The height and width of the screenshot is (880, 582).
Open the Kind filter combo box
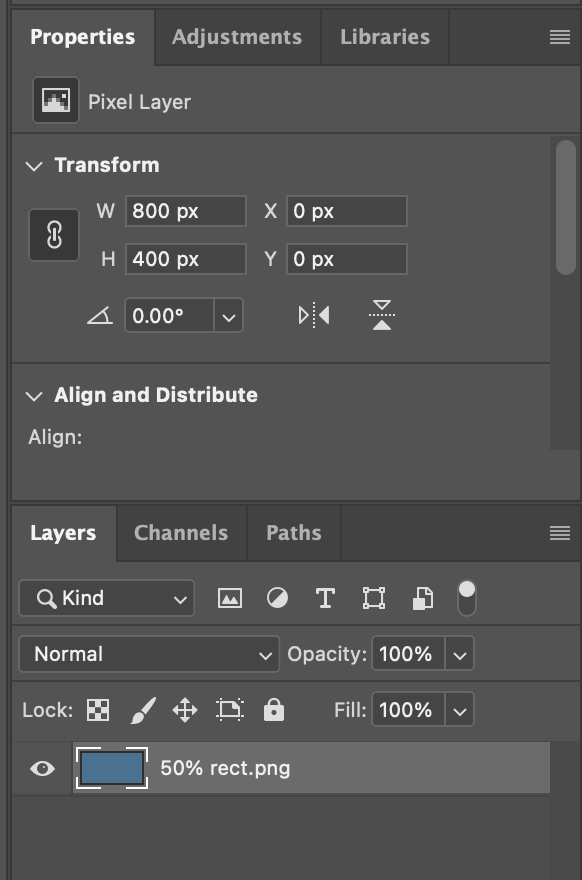[x=106, y=597]
